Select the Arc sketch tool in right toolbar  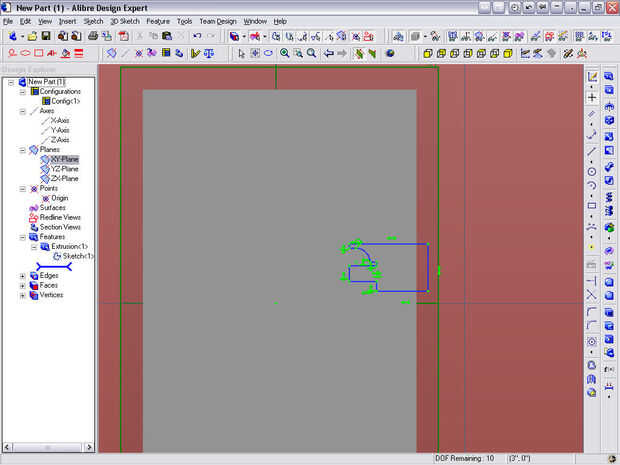coord(592,185)
